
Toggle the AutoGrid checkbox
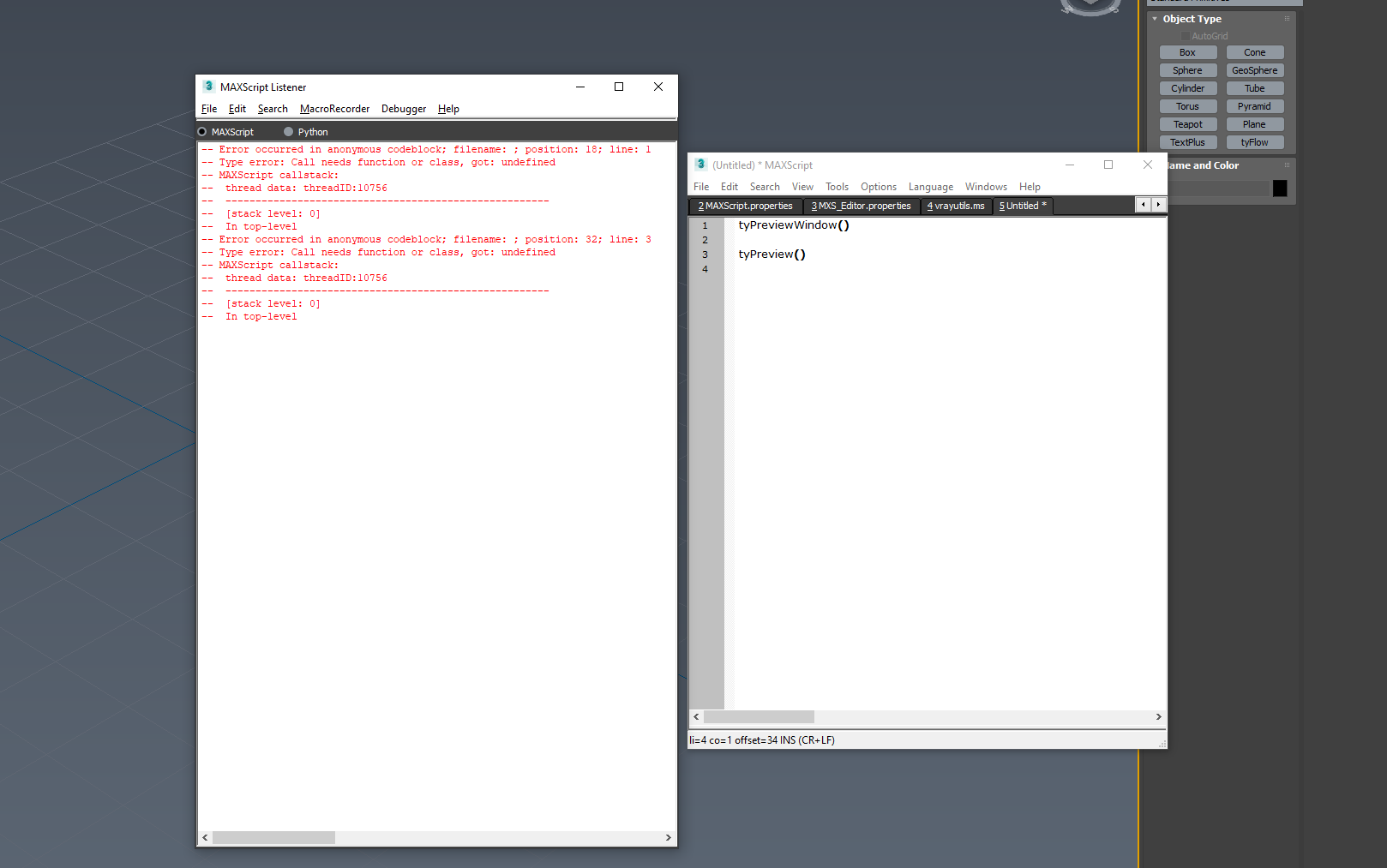[1186, 36]
